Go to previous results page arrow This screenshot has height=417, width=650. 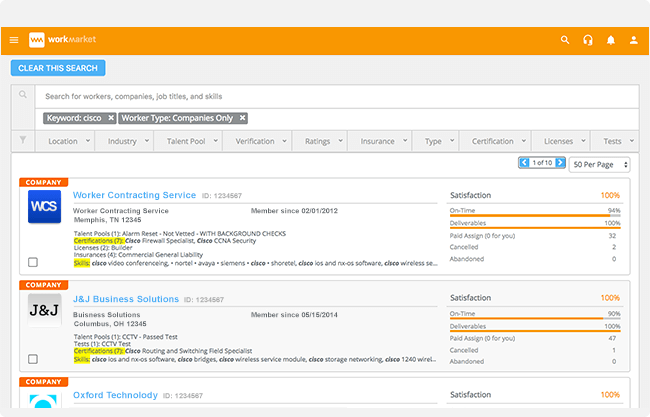(524, 162)
